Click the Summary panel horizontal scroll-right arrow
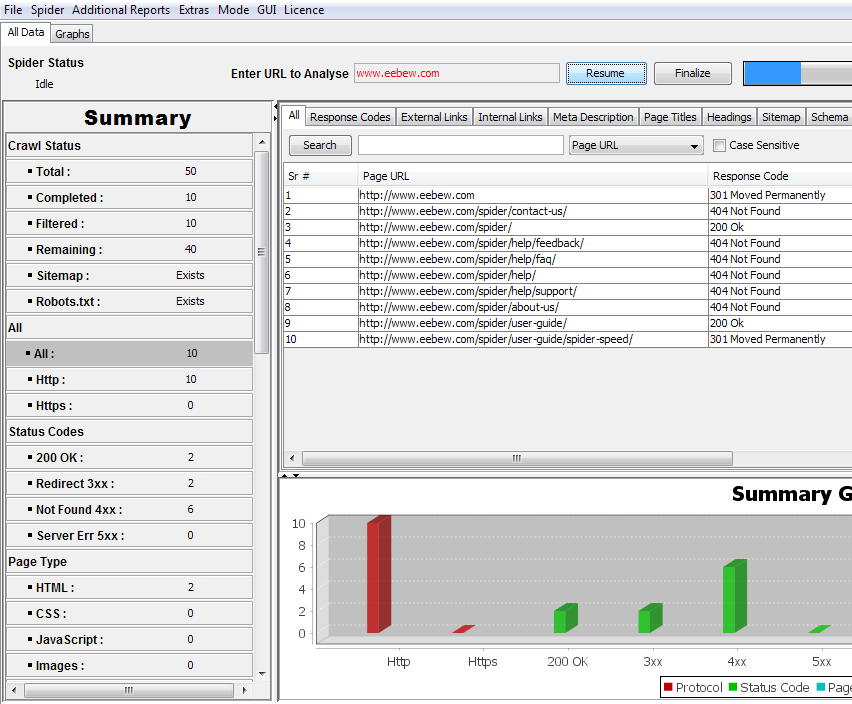This screenshot has height=704, width=852. click(x=245, y=690)
